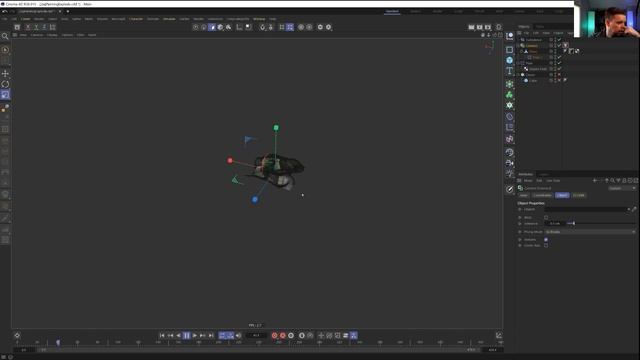Image resolution: width=640 pixels, height=360 pixels.
Task: Play the animation forward
Action: [195, 336]
